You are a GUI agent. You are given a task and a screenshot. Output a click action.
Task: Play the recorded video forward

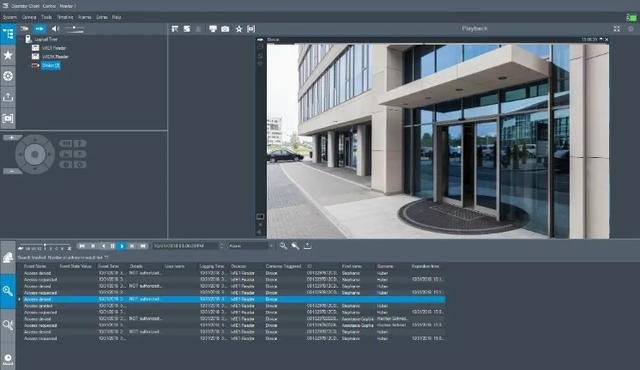[122, 246]
